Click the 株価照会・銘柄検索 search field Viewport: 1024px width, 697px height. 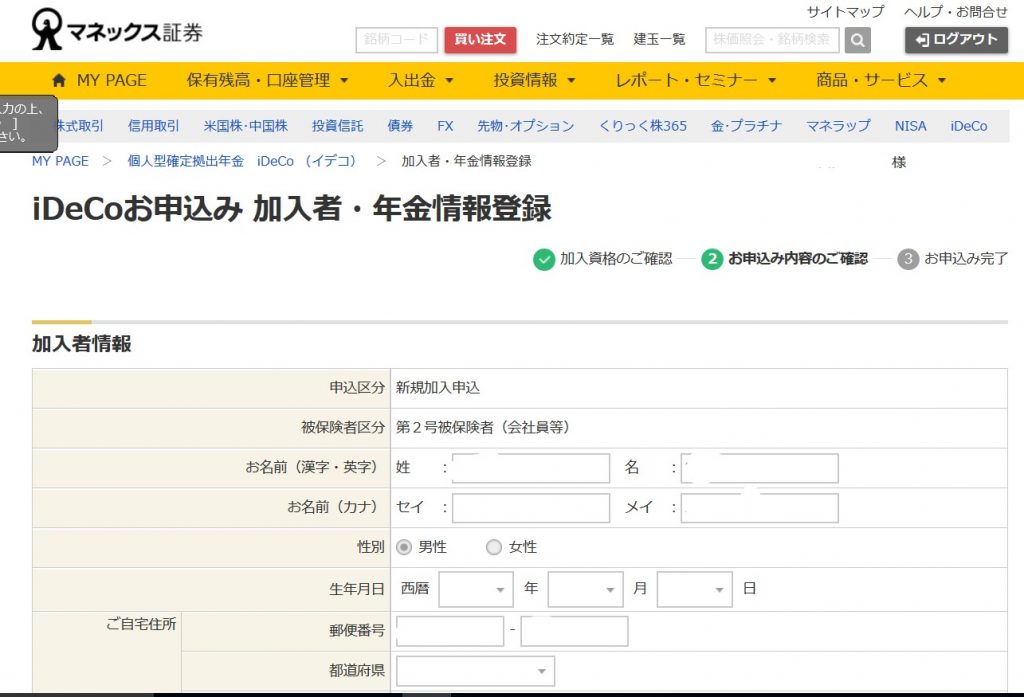pos(773,40)
